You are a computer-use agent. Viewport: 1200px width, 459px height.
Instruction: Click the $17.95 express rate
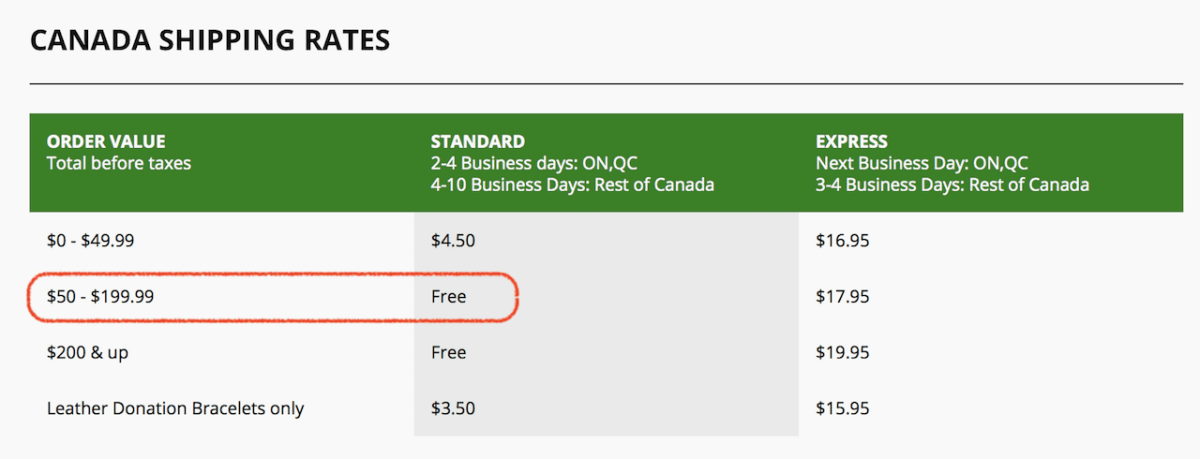click(x=842, y=297)
